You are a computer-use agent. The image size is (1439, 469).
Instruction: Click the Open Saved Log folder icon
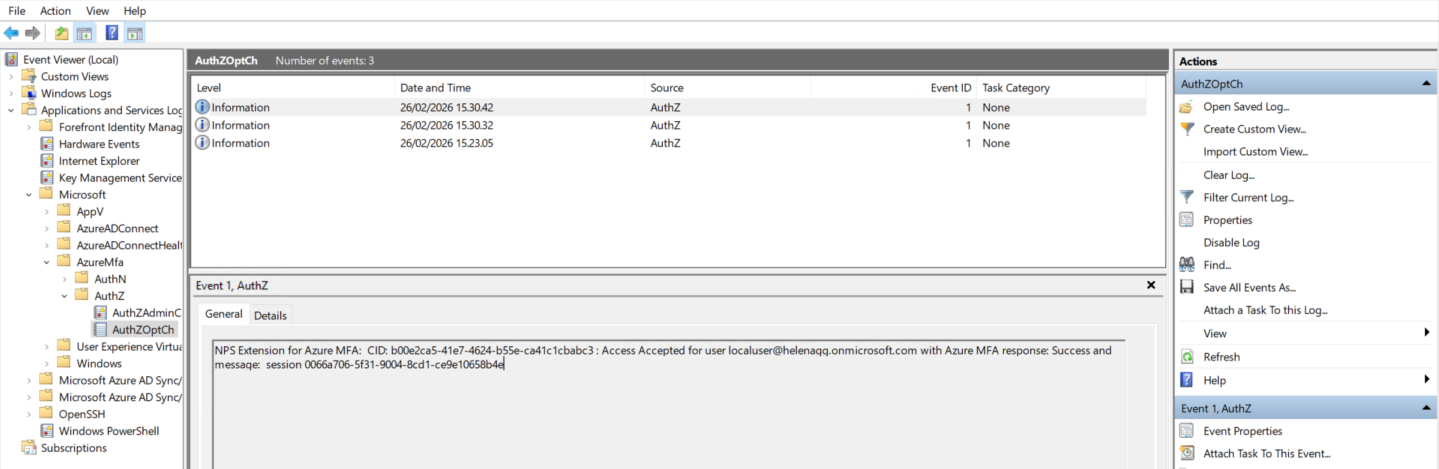(x=1187, y=106)
